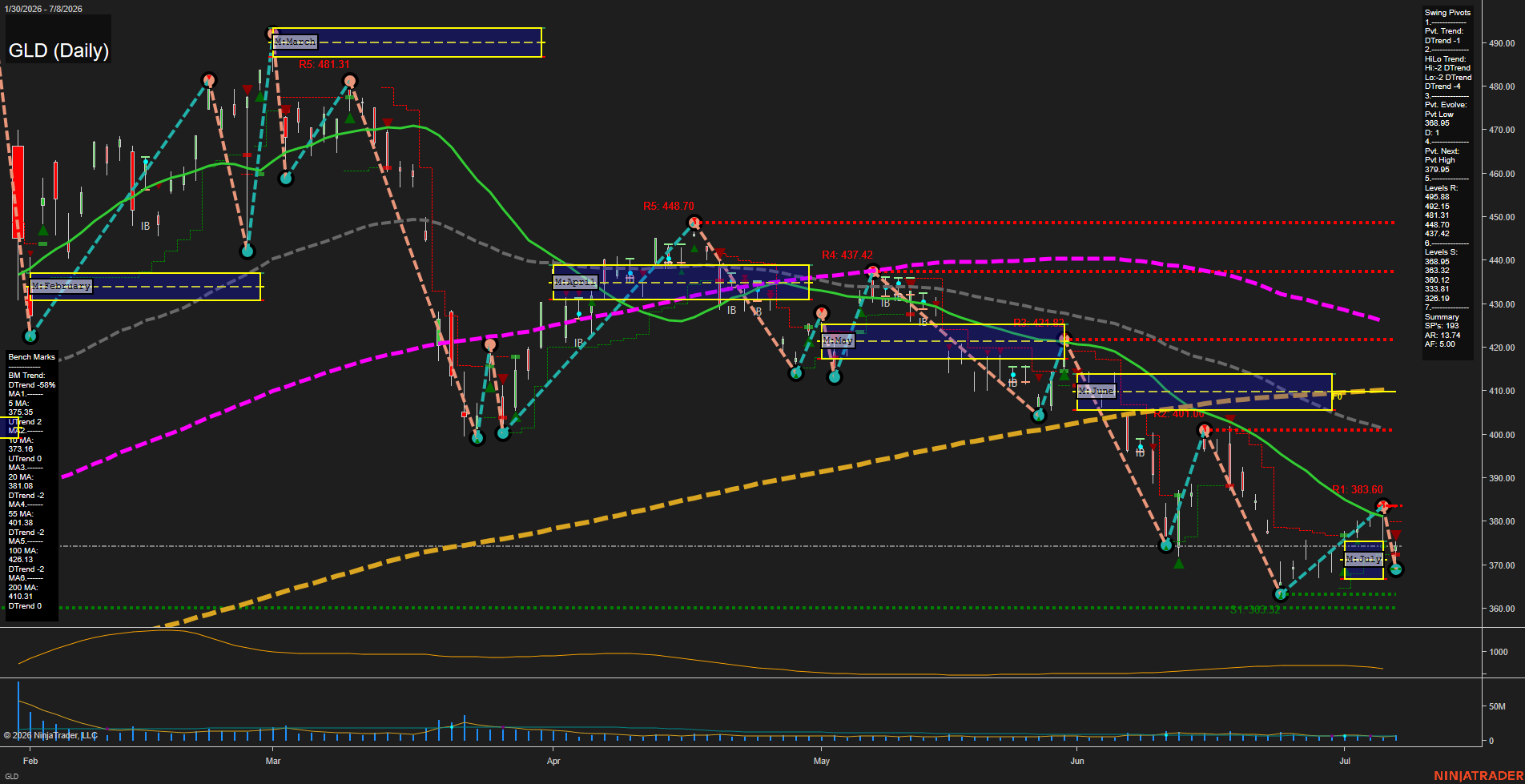Click the M:July monthly zone label
Viewport: 1525px width, 784px height.
coord(1364,559)
